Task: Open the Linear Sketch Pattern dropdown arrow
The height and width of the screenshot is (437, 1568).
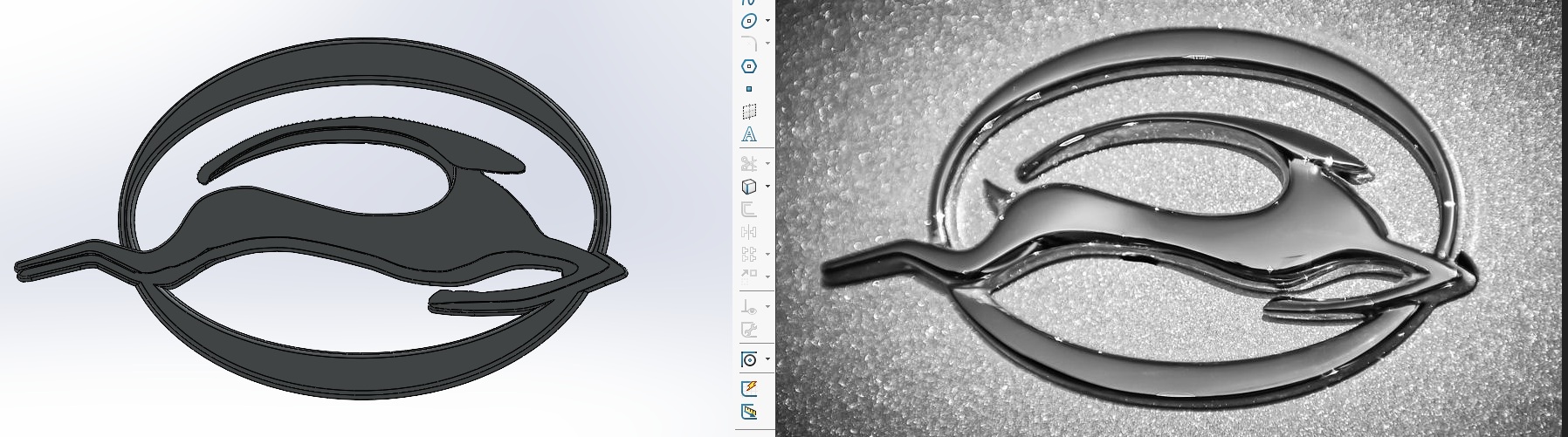Action: [767, 254]
